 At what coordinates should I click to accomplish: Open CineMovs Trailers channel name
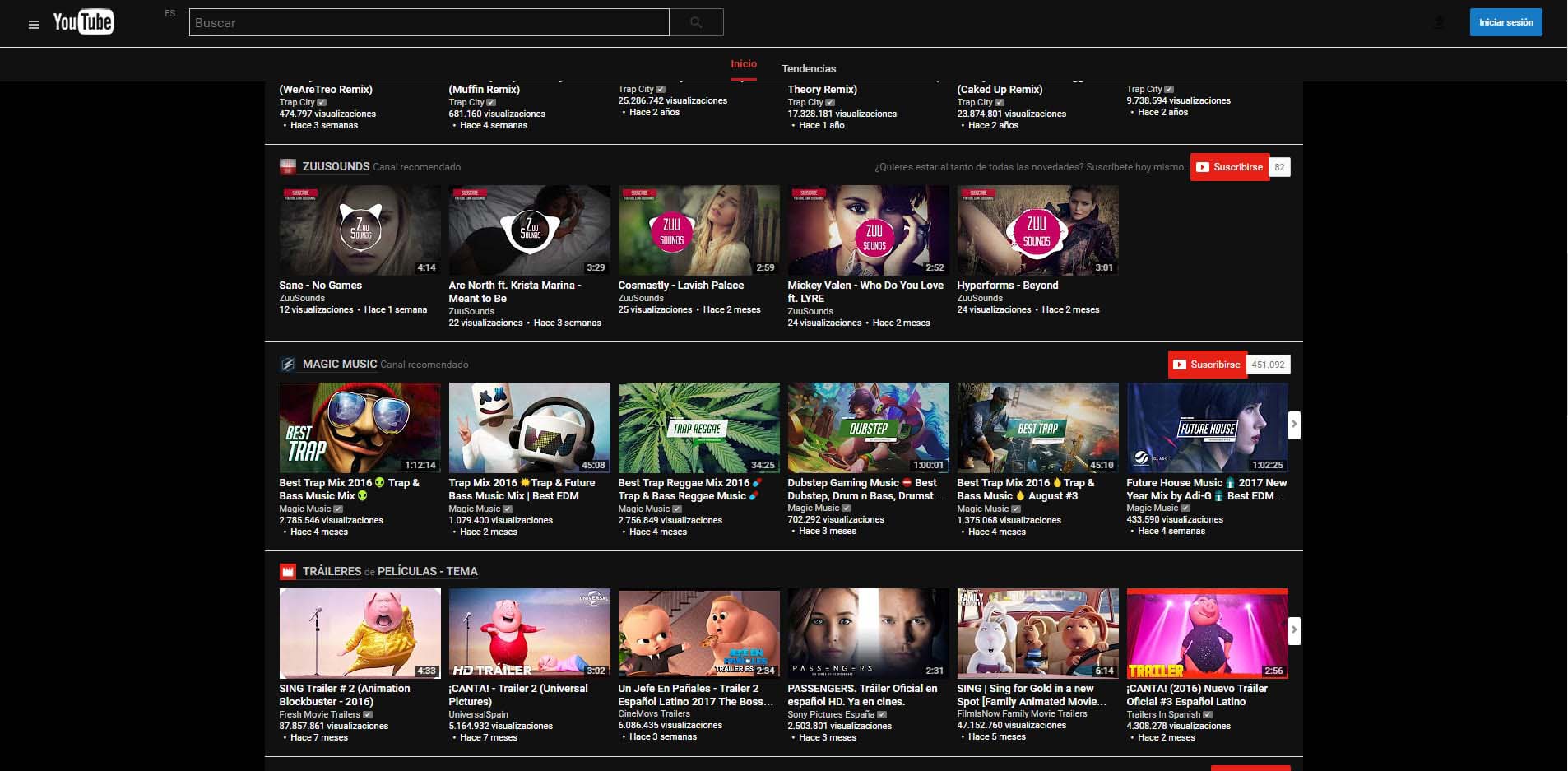[x=654, y=713]
